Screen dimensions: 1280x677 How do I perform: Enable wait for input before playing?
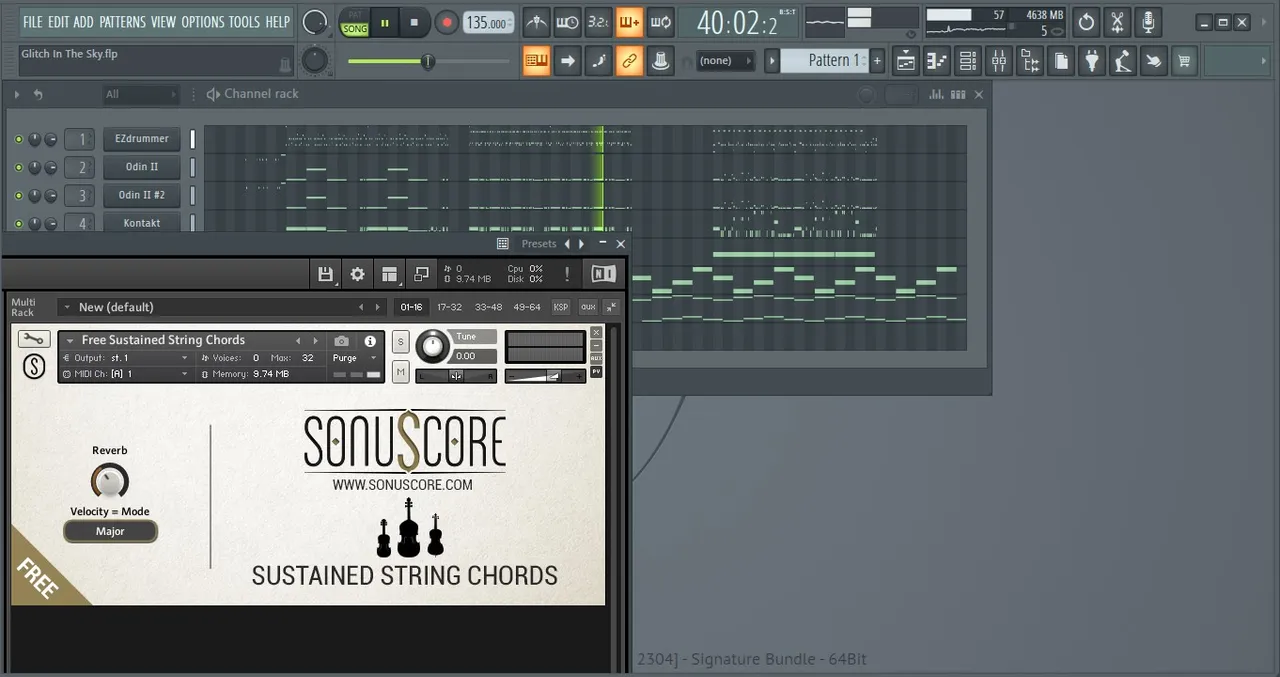567,22
